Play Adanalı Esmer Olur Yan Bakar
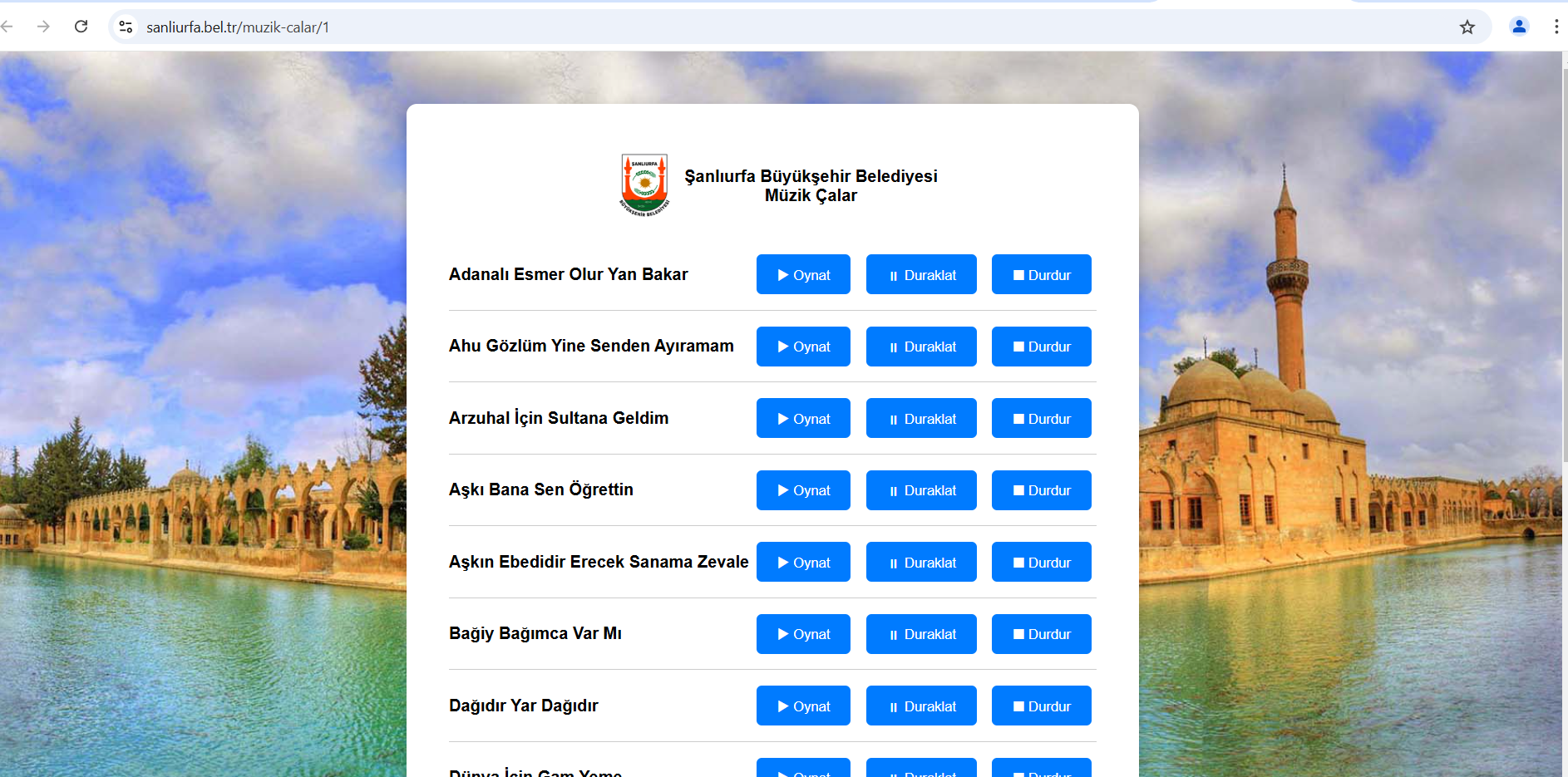This screenshot has width=1568, height=777. tap(803, 275)
